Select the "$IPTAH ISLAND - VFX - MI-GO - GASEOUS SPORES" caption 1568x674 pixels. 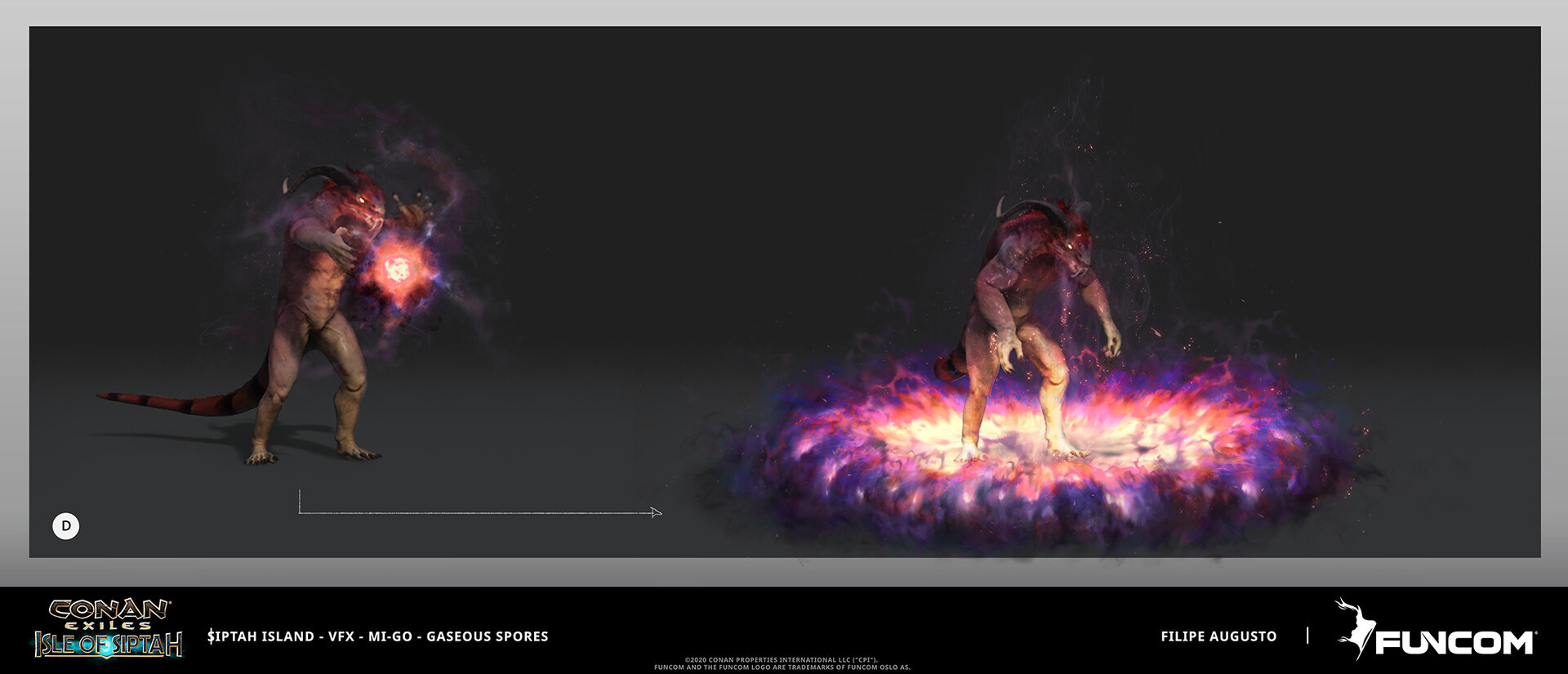click(378, 636)
